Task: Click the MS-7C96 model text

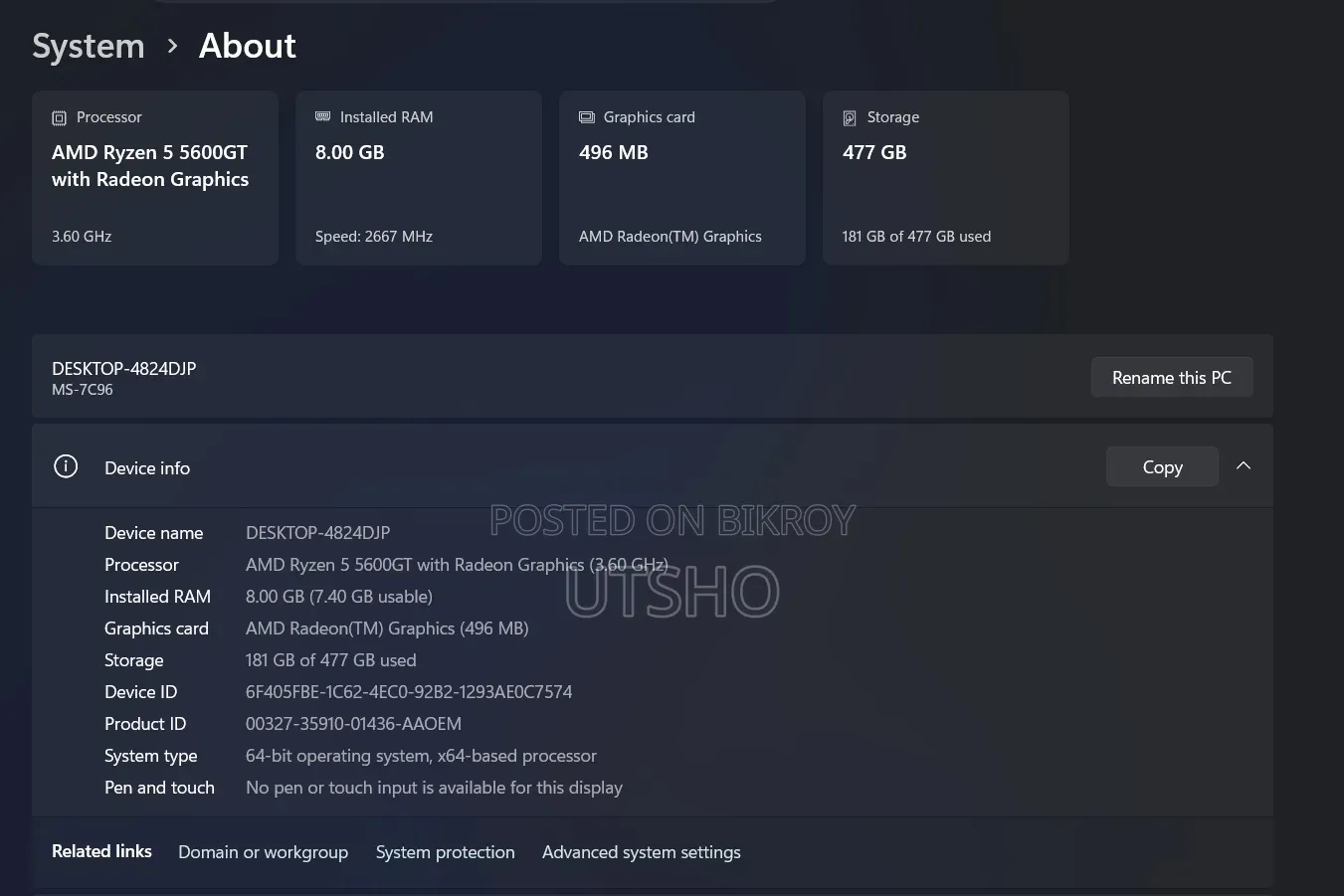Action: coord(83,390)
